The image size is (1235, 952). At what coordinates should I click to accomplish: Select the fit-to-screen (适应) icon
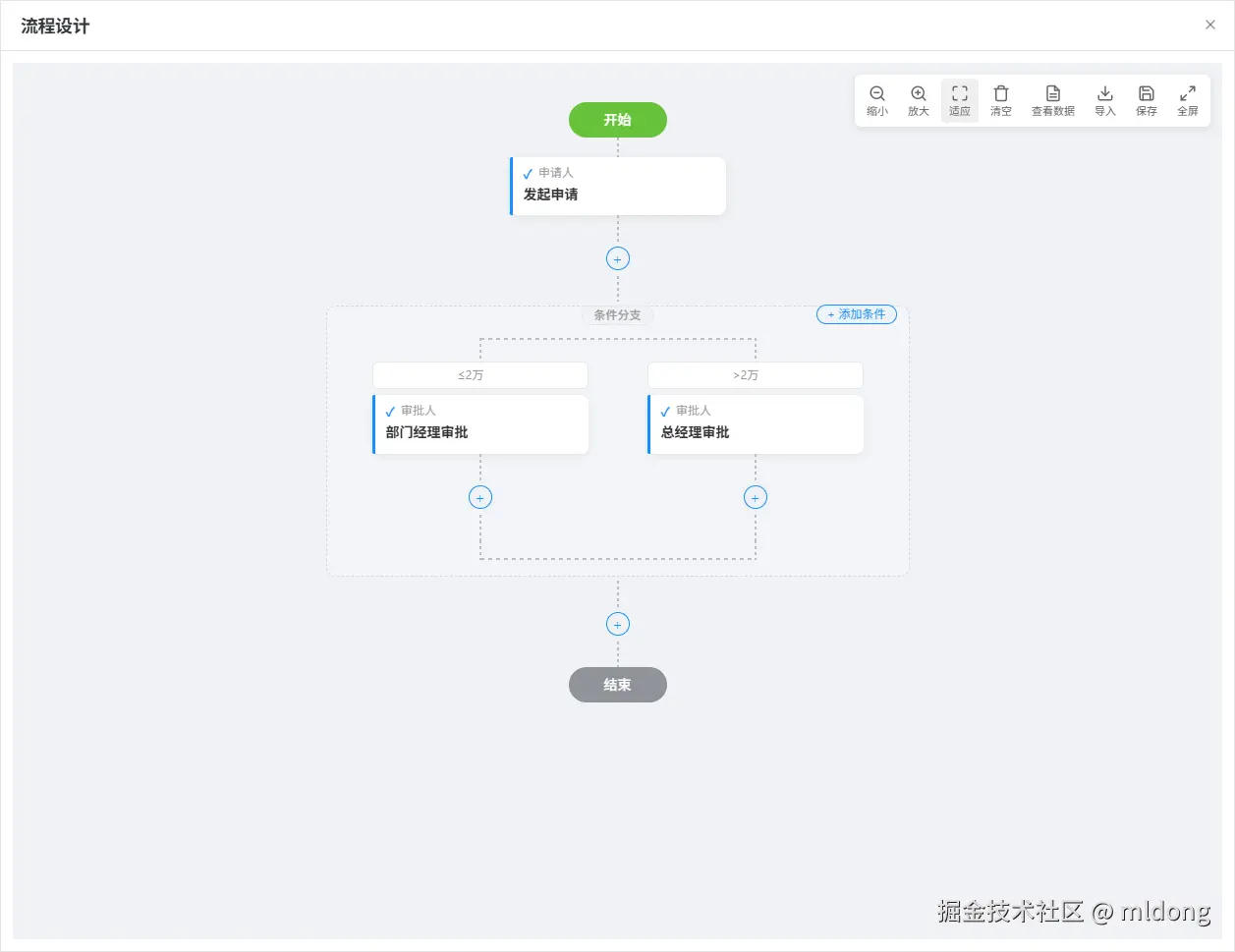coord(960,93)
